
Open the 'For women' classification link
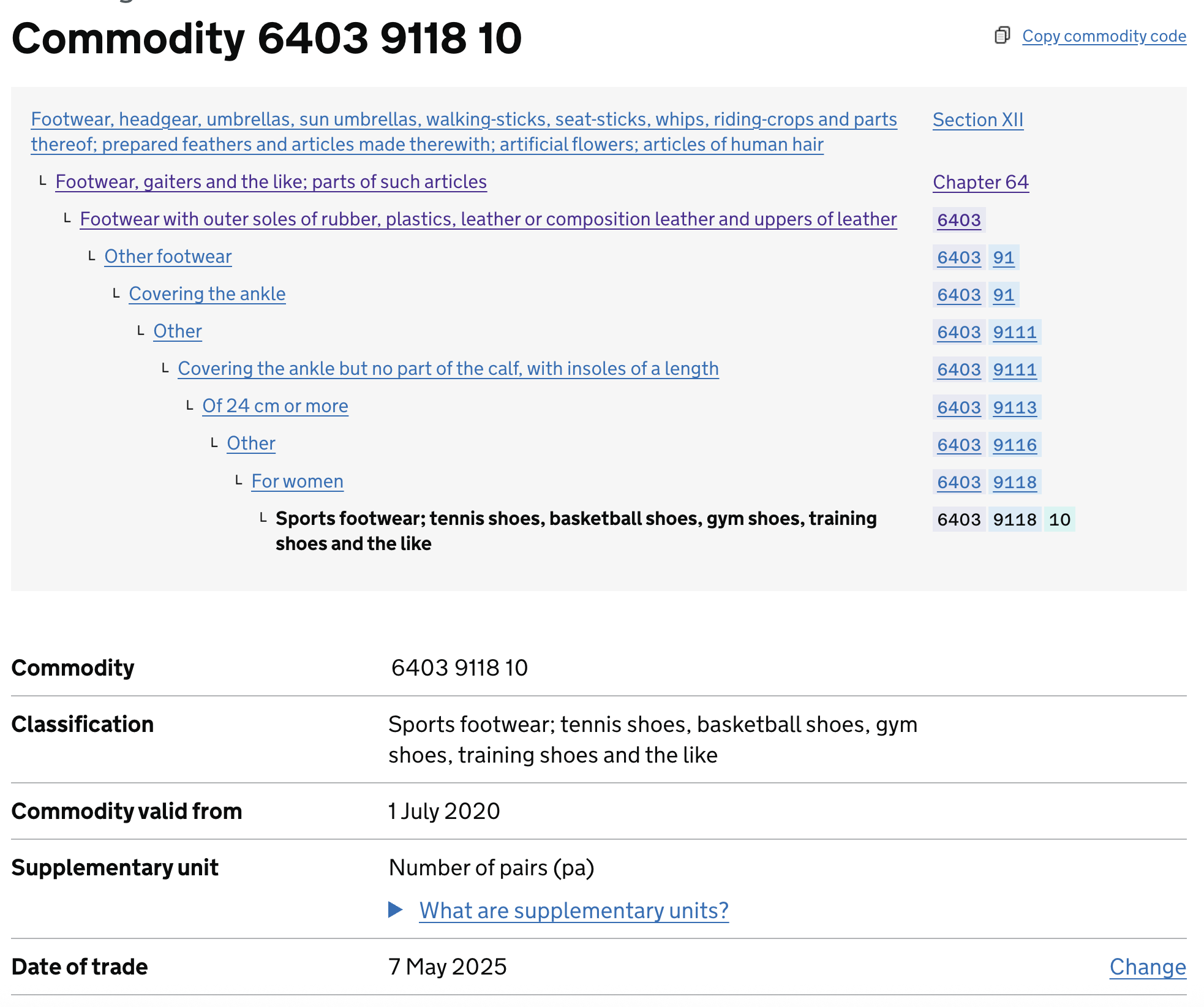coord(297,481)
